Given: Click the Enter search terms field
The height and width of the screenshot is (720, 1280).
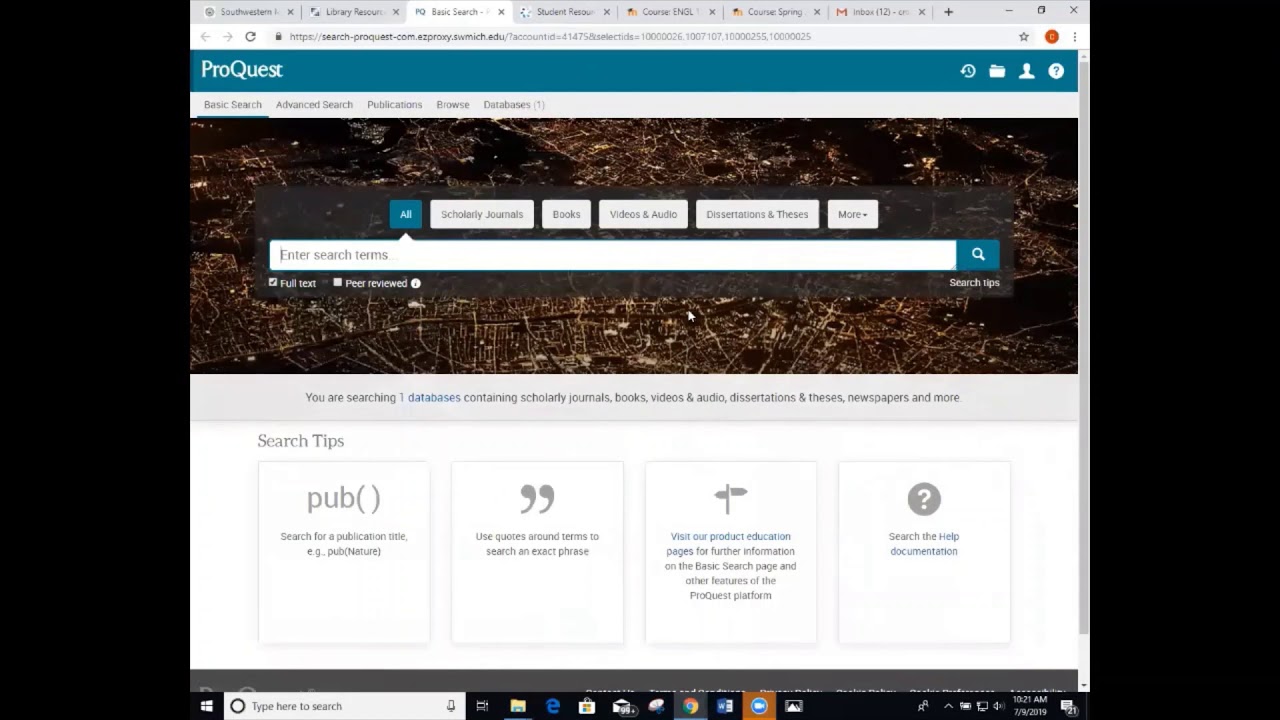Looking at the screenshot, I should (x=613, y=255).
